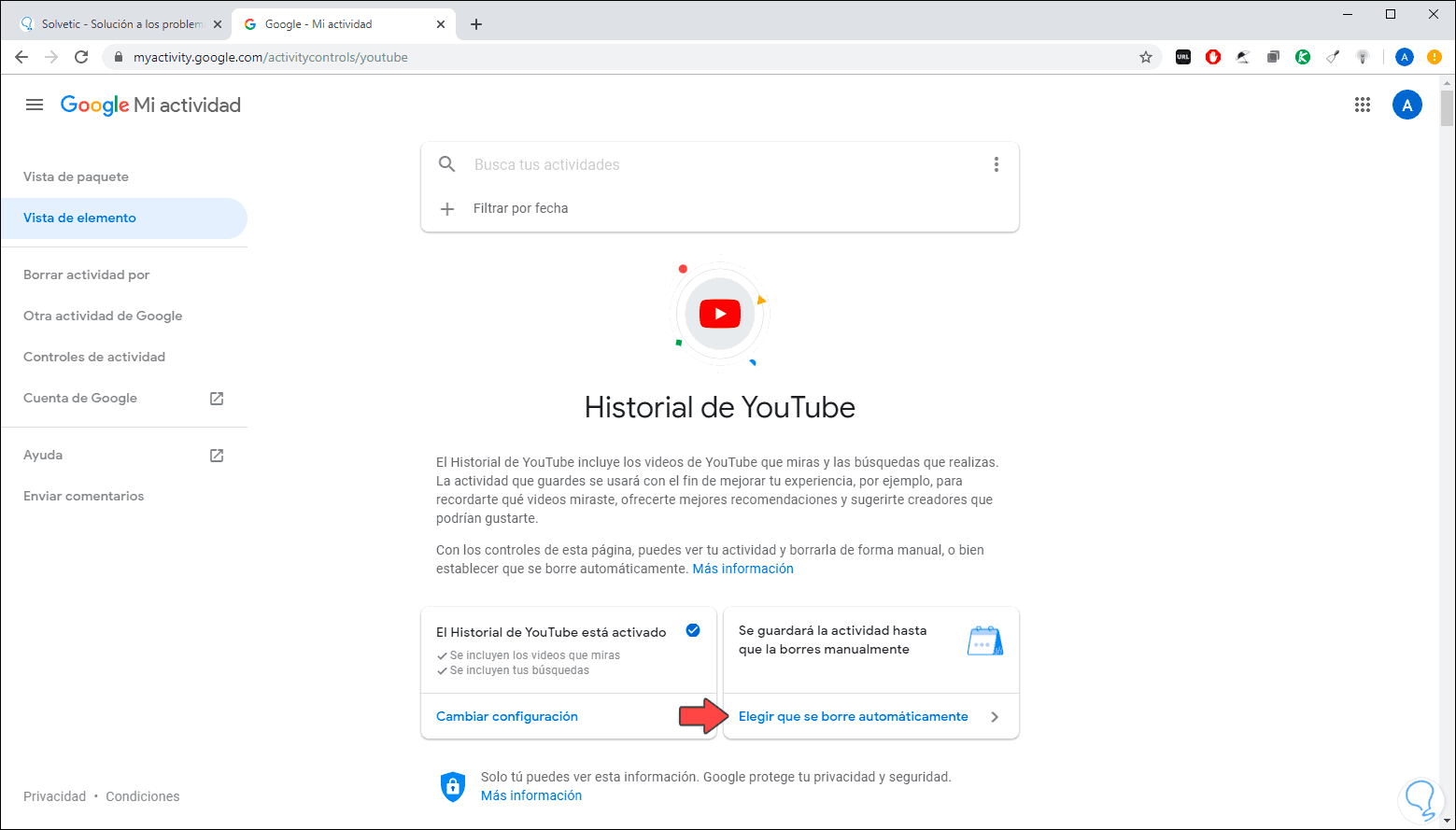Open the Privacidad footer link
Image resolution: width=1456 pixels, height=830 pixels.
point(55,796)
